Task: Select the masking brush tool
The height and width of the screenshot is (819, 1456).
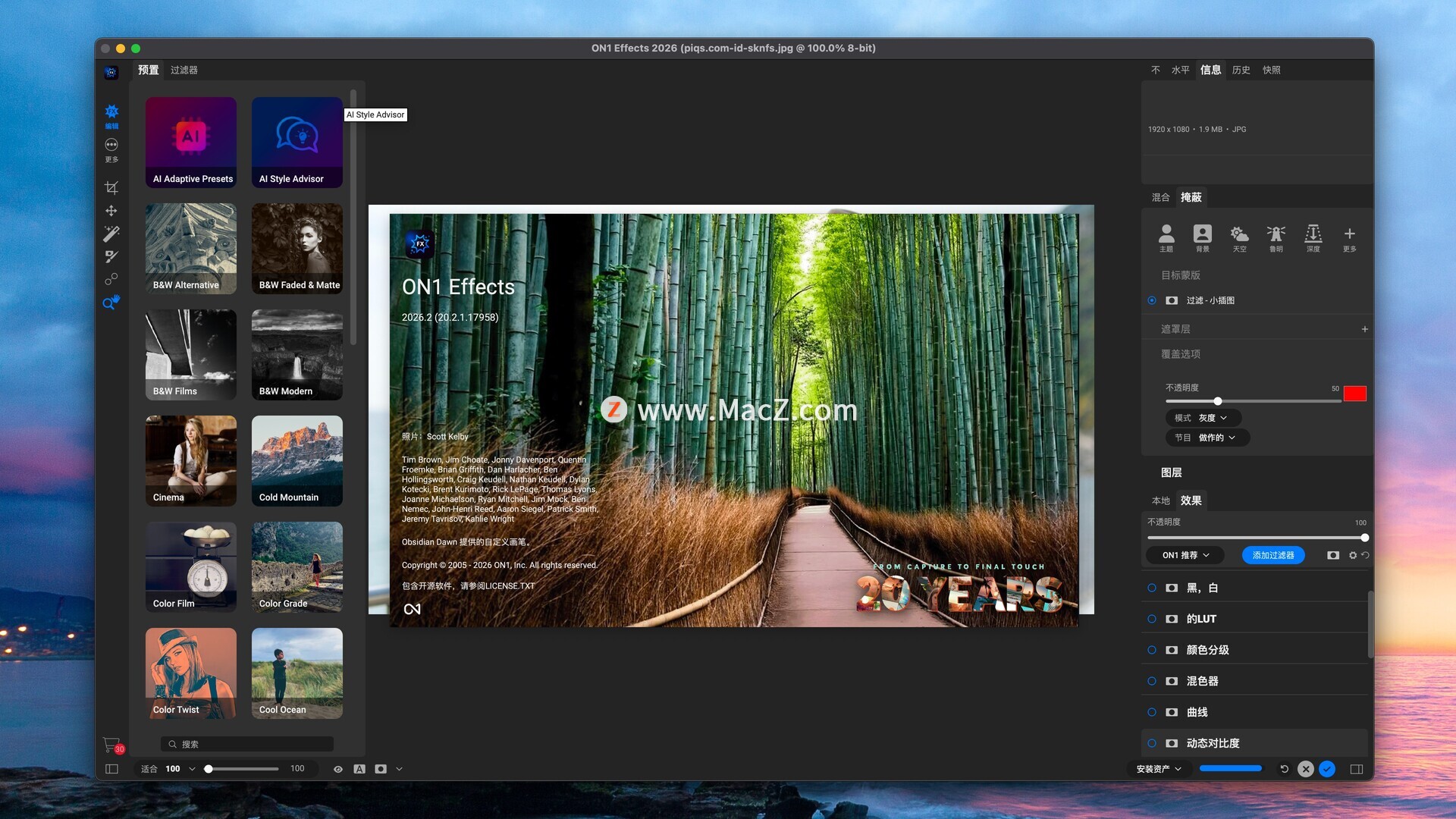Action: [x=111, y=256]
